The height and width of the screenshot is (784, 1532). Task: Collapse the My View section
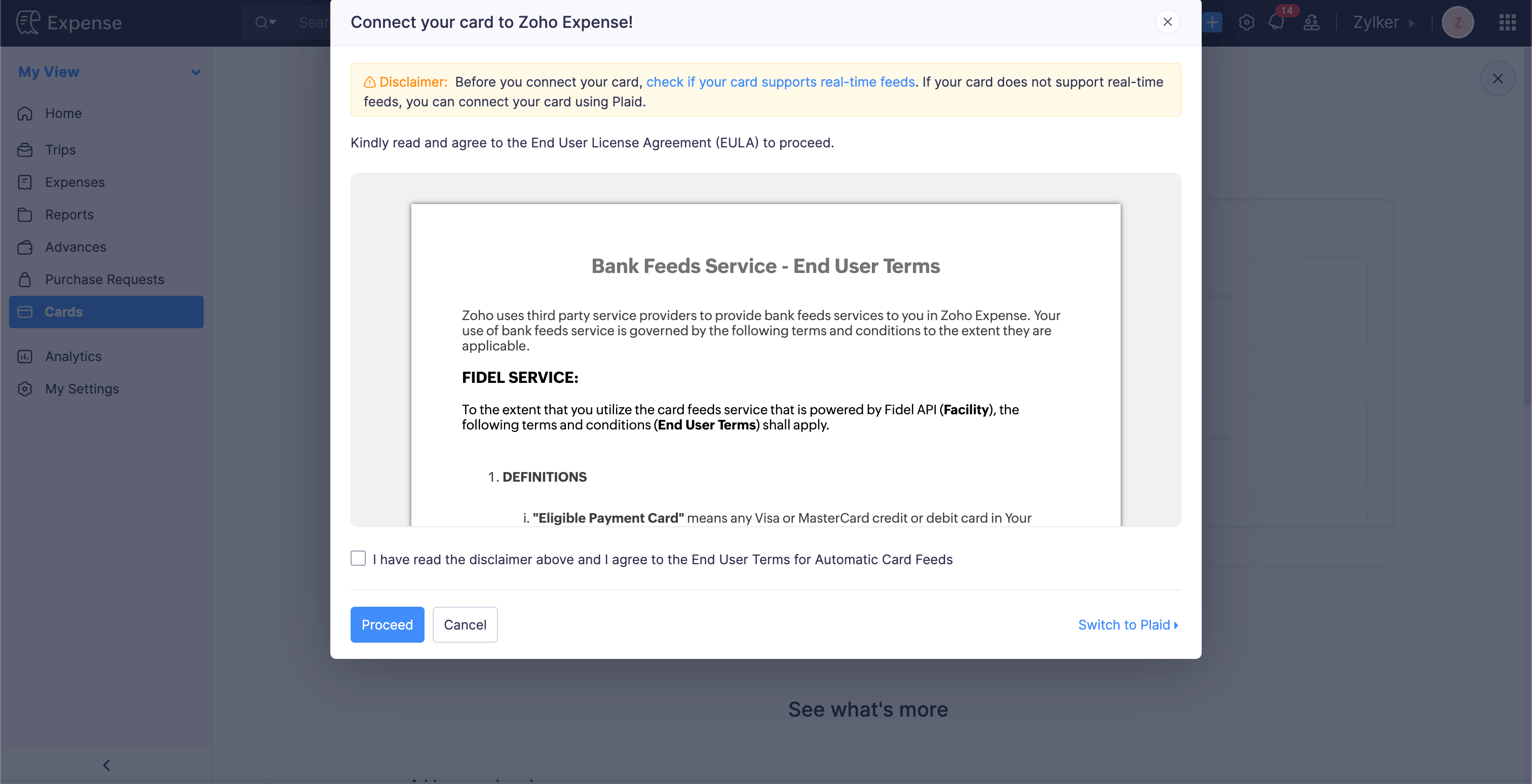pyautogui.click(x=196, y=72)
